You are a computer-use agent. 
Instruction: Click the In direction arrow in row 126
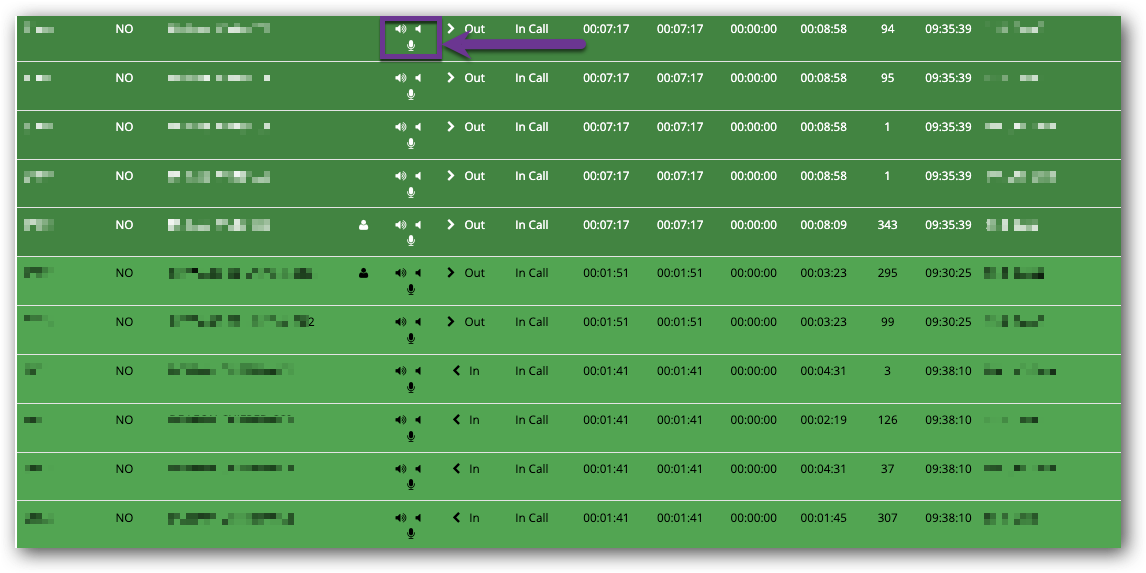coord(457,420)
